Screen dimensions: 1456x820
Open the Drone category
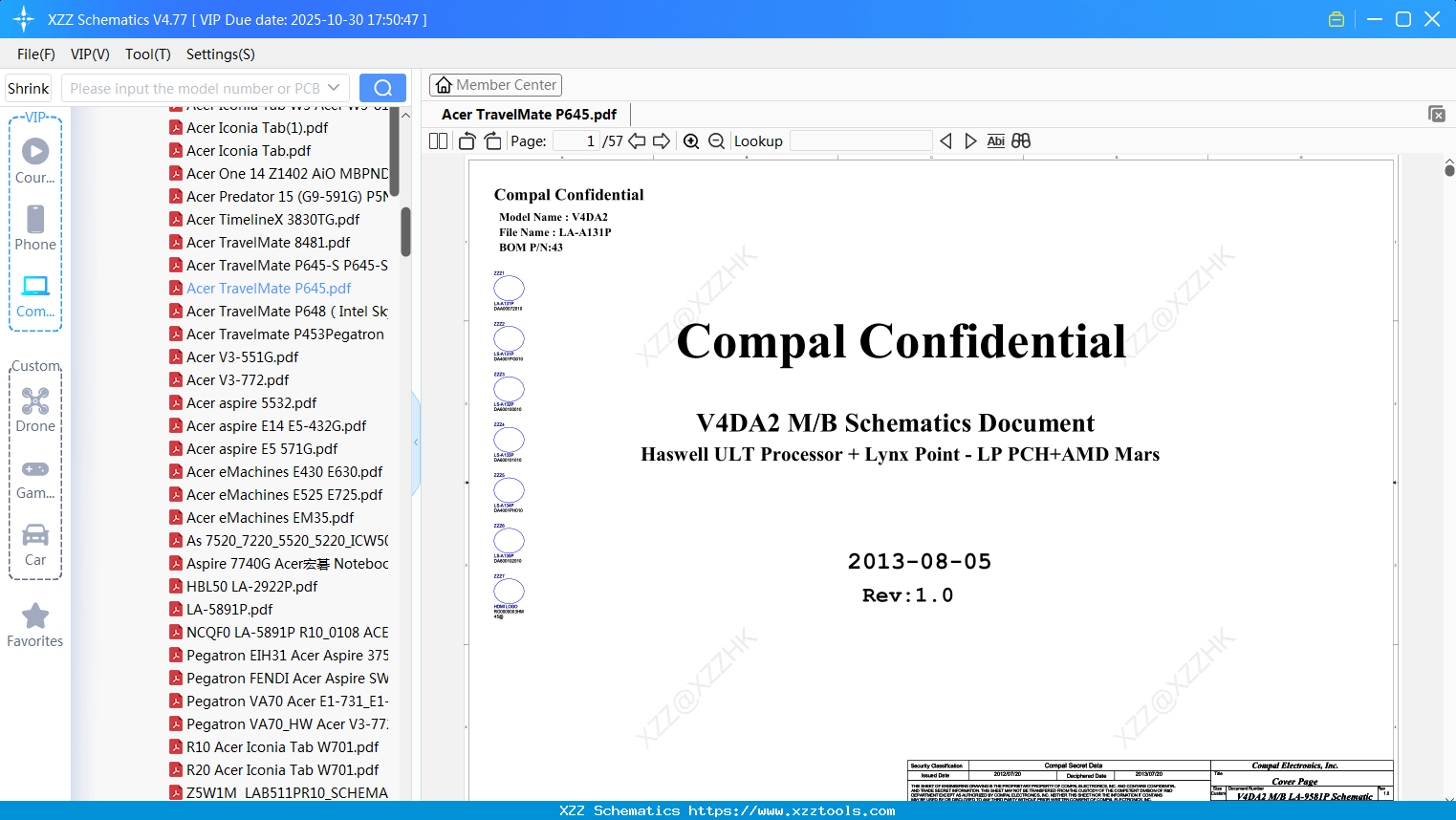coord(35,410)
